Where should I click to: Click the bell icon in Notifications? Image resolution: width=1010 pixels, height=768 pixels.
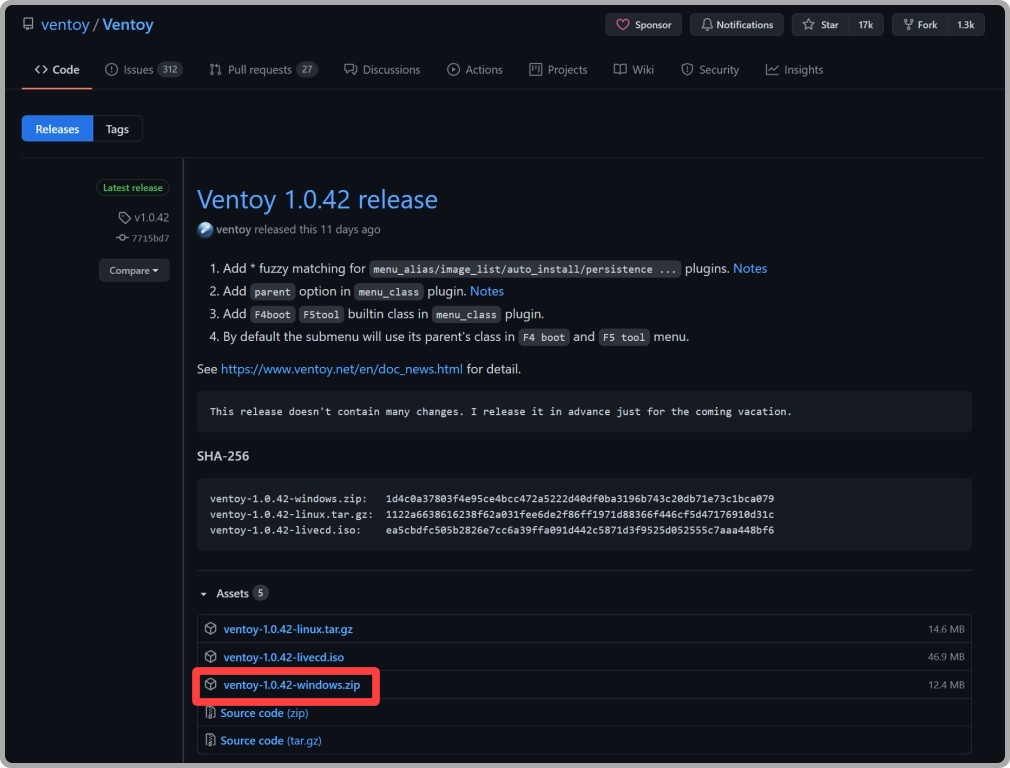click(x=707, y=24)
